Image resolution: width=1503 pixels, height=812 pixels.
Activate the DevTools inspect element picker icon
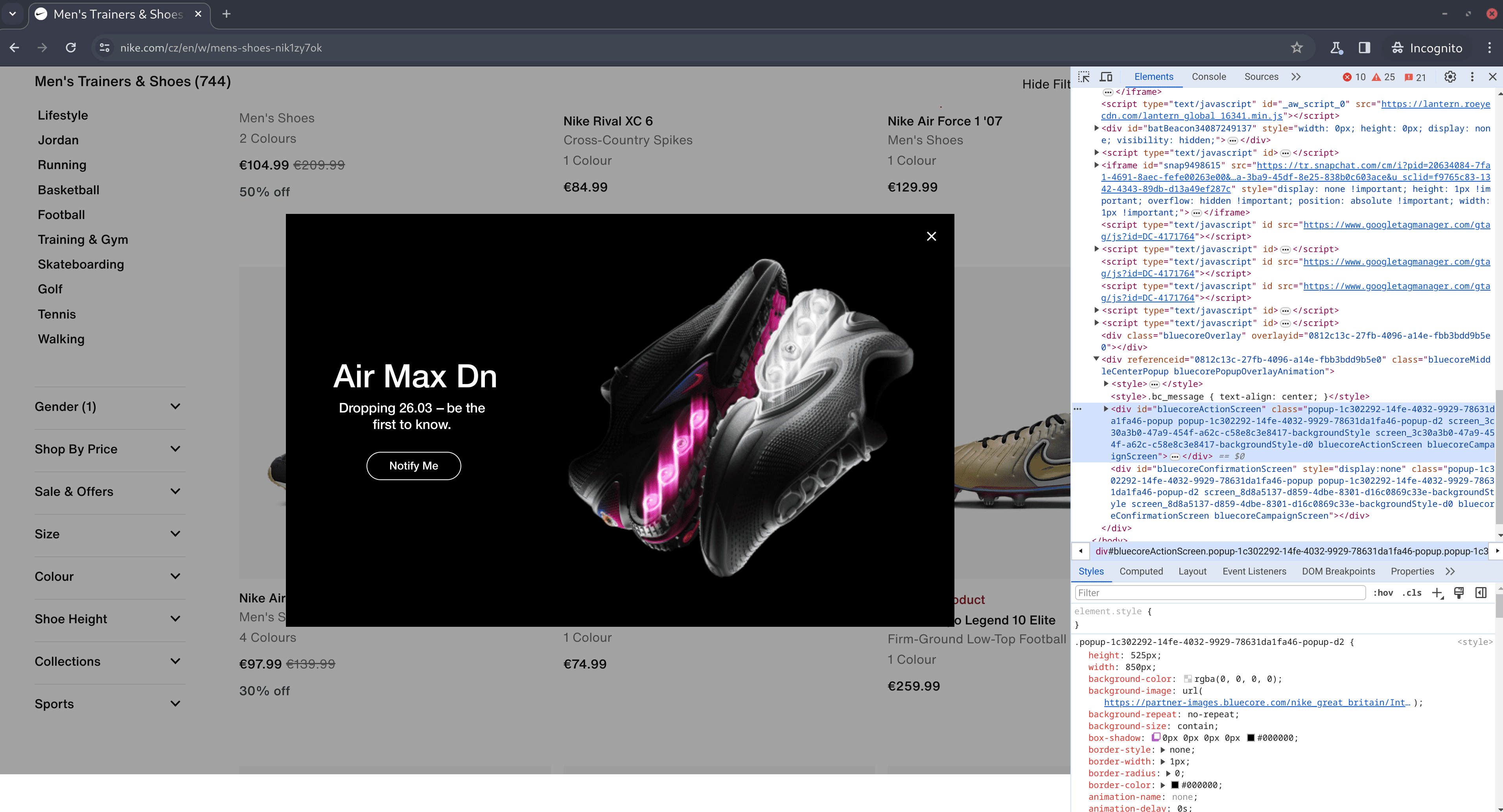(x=1083, y=77)
